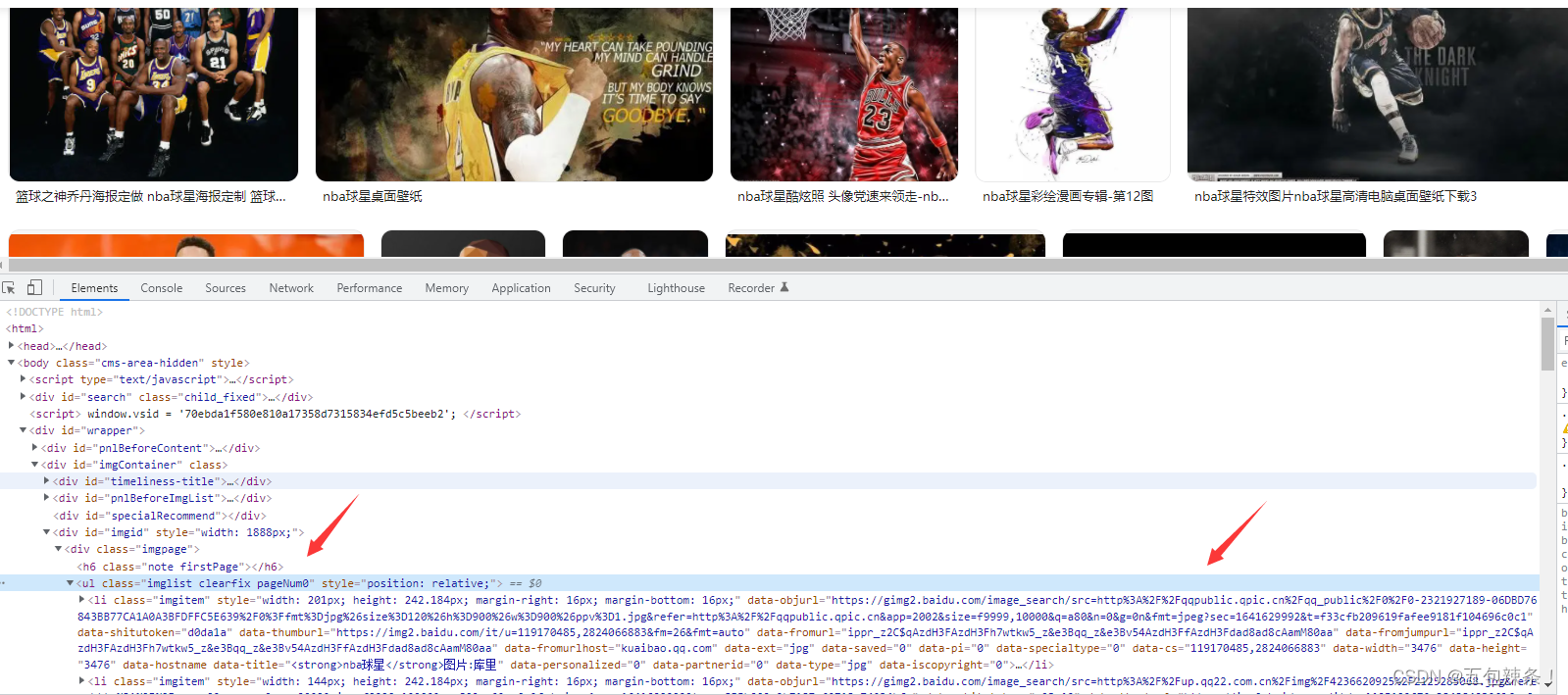This screenshot has width=1568, height=695.
Task: Expand the head element node
Action: (x=11, y=345)
